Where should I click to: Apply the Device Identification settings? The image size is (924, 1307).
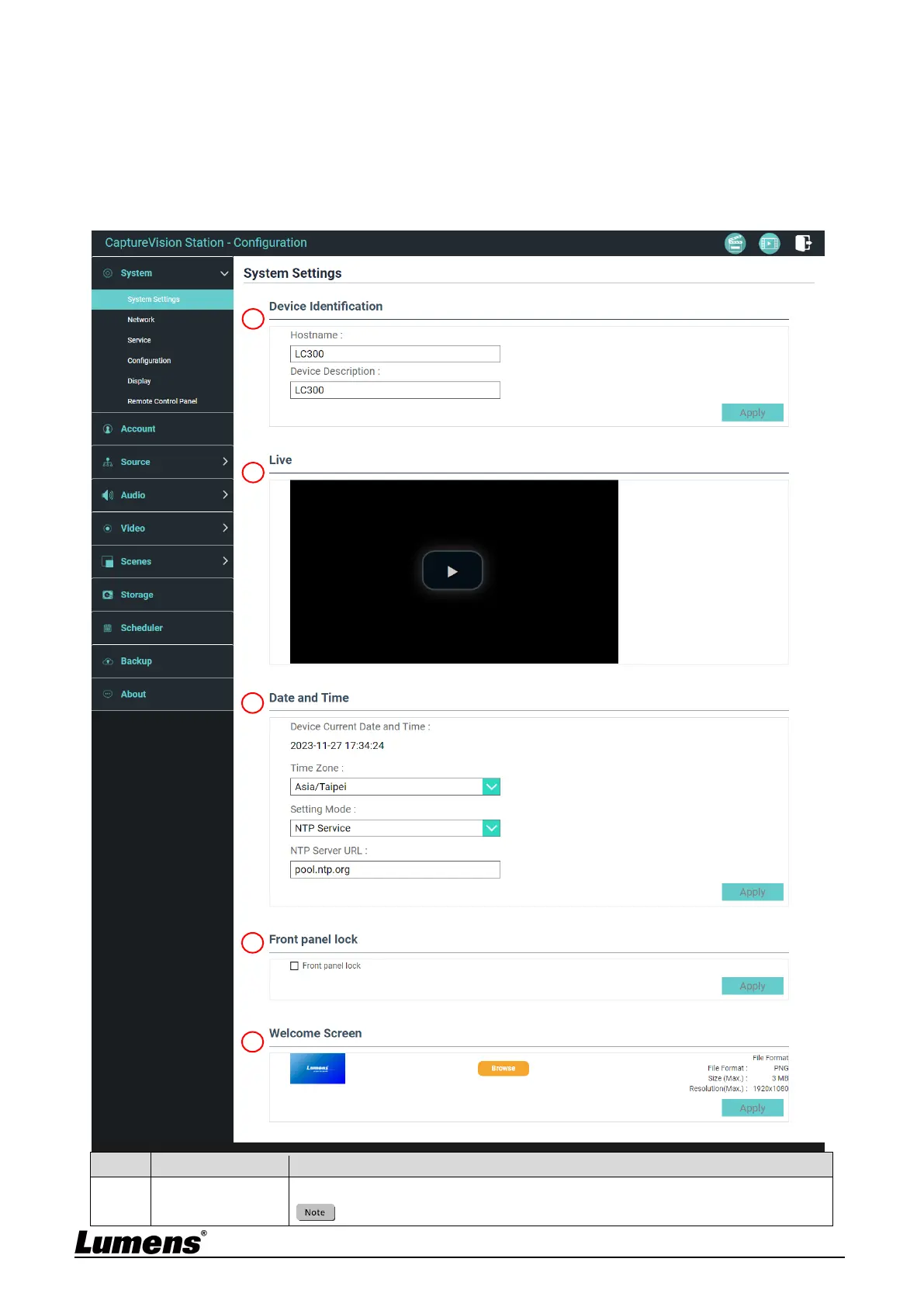tap(752, 413)
